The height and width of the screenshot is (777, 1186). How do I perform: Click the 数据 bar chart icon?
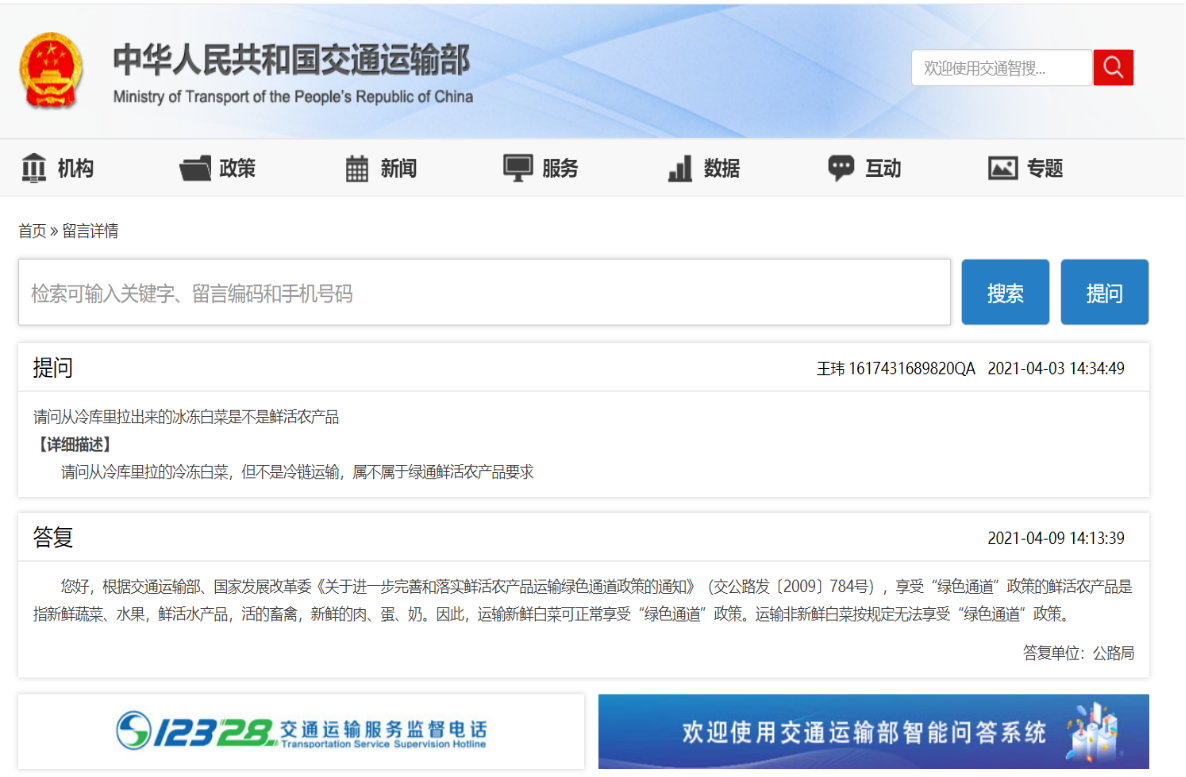680,169
